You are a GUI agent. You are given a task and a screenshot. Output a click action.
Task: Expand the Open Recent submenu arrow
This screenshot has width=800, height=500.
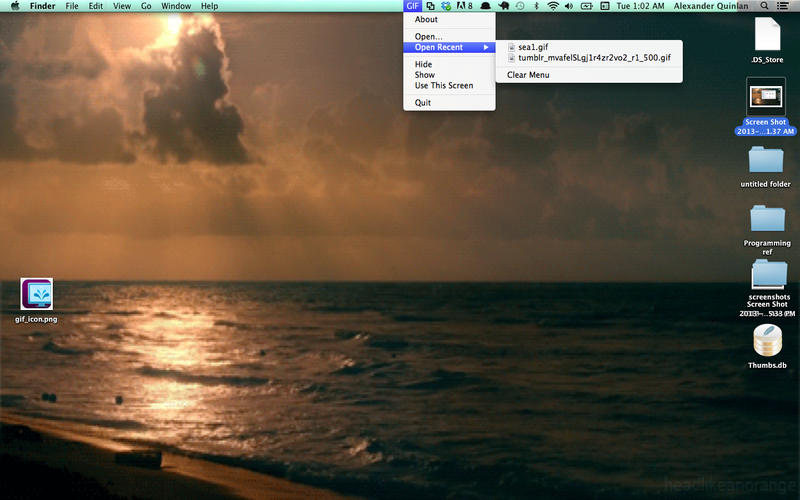486,47
